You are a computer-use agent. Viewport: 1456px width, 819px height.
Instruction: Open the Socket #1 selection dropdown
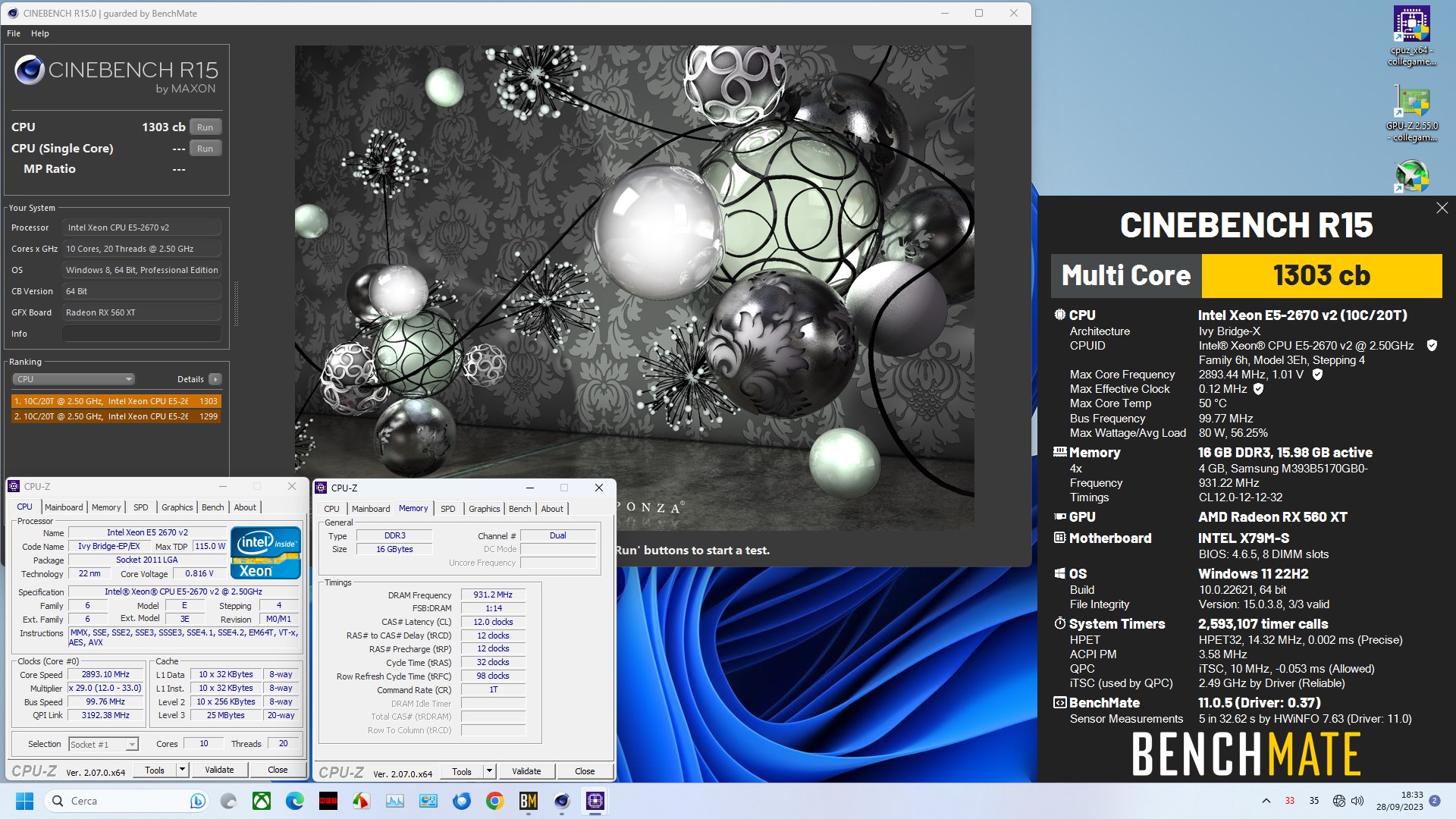click(104, 745)
